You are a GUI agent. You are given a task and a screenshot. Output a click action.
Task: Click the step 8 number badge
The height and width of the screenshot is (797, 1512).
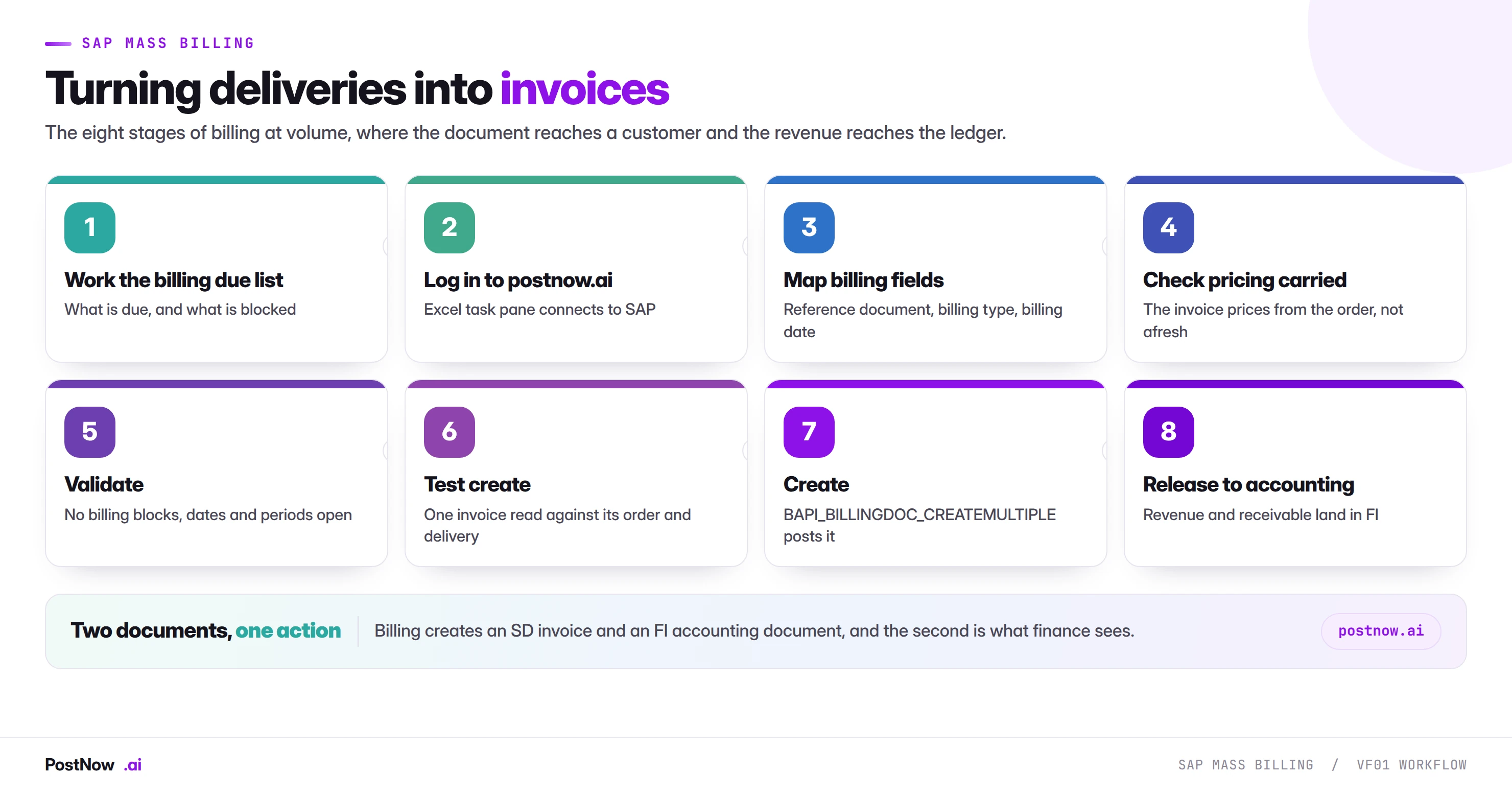[1168, 432]
